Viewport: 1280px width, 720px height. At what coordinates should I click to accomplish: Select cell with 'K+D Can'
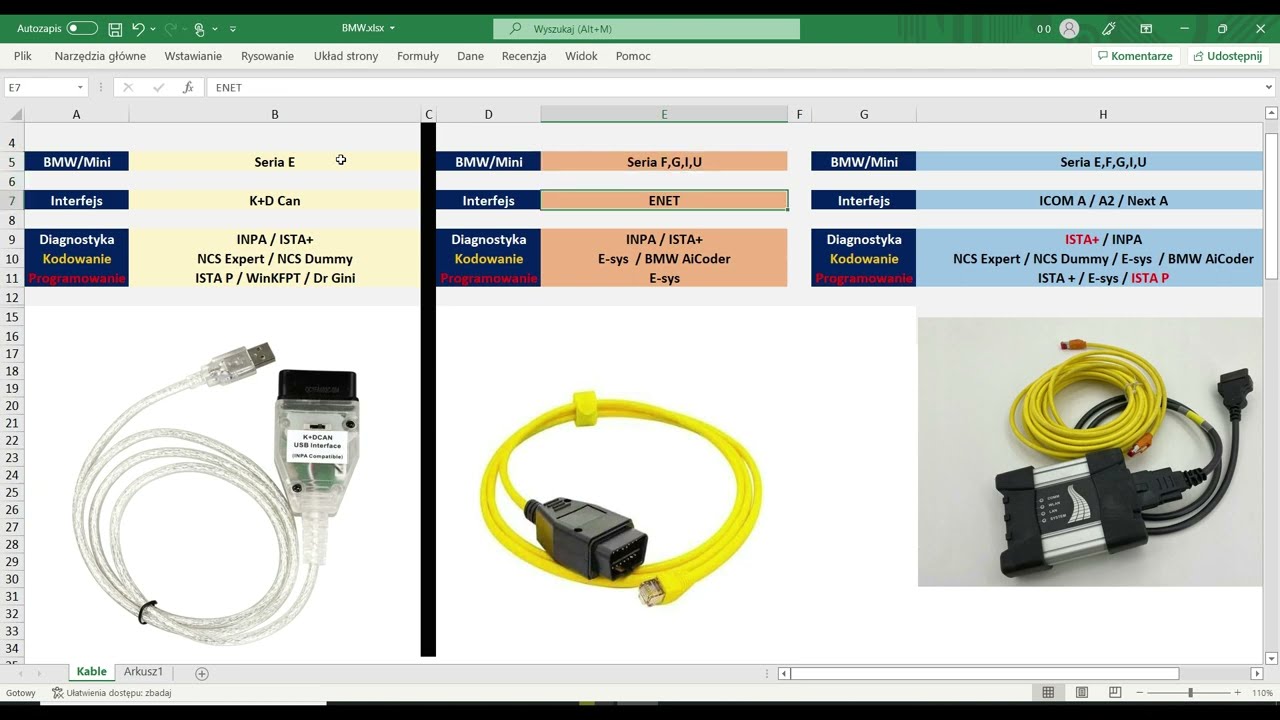pyautogui.click(x=275, y=201)
